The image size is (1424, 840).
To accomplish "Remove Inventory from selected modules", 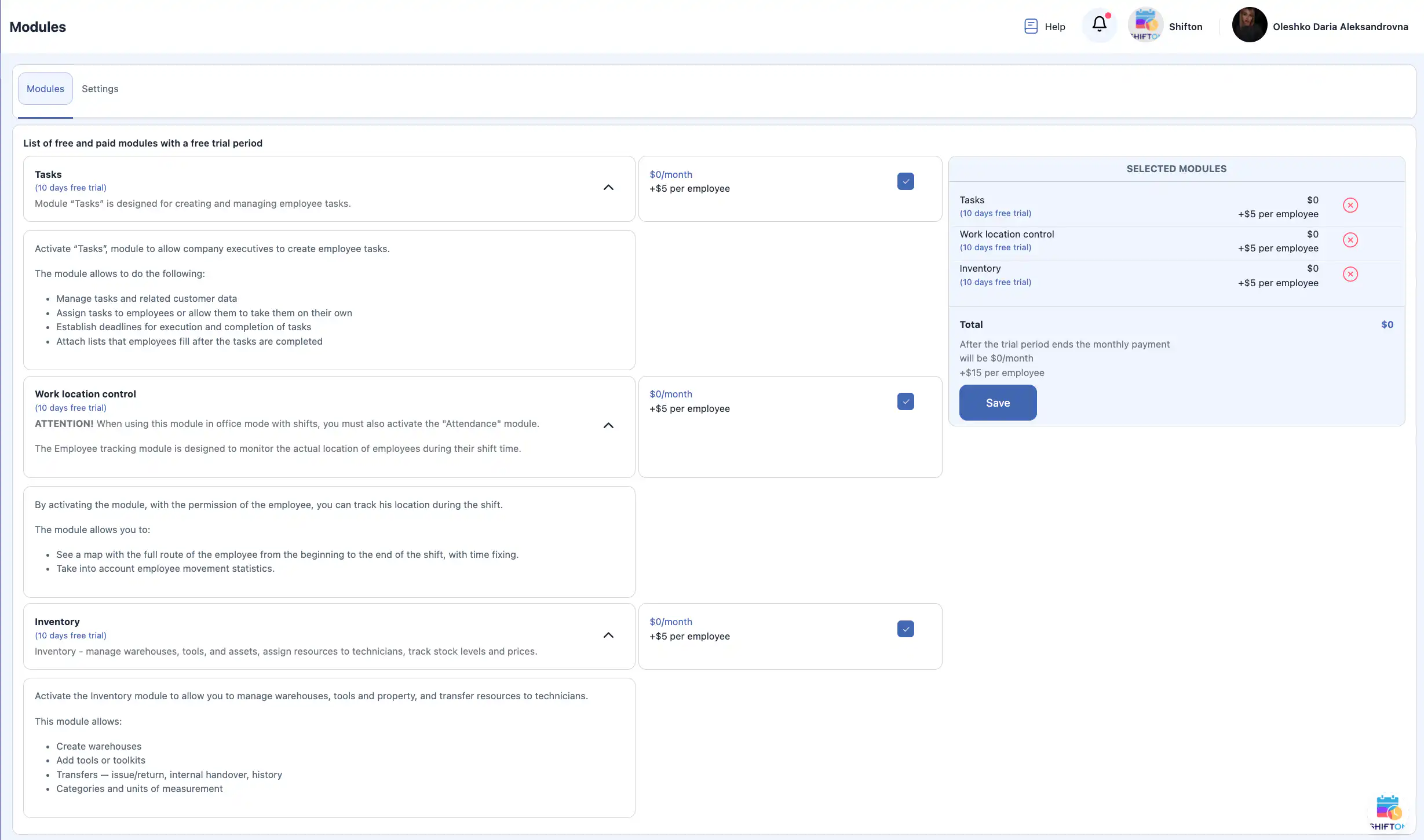I will [1350, 274].
